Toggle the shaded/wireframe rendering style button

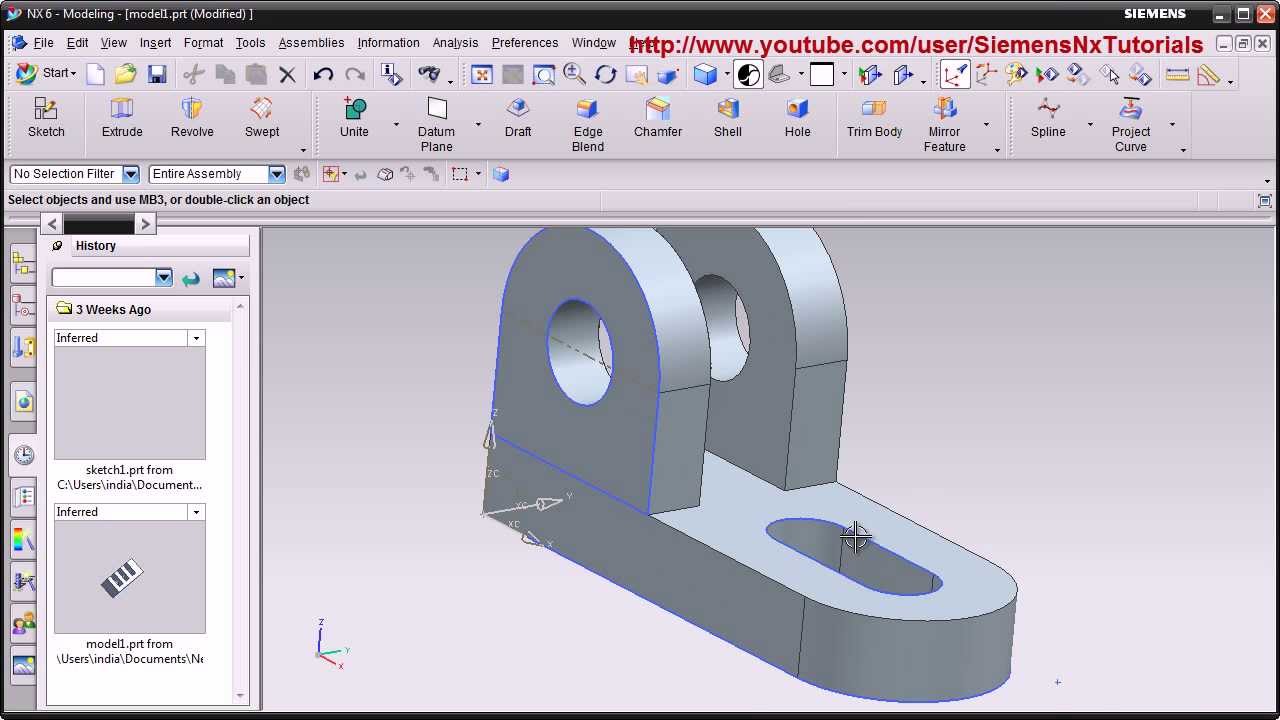pyautogui.click(x=706, y=74)
